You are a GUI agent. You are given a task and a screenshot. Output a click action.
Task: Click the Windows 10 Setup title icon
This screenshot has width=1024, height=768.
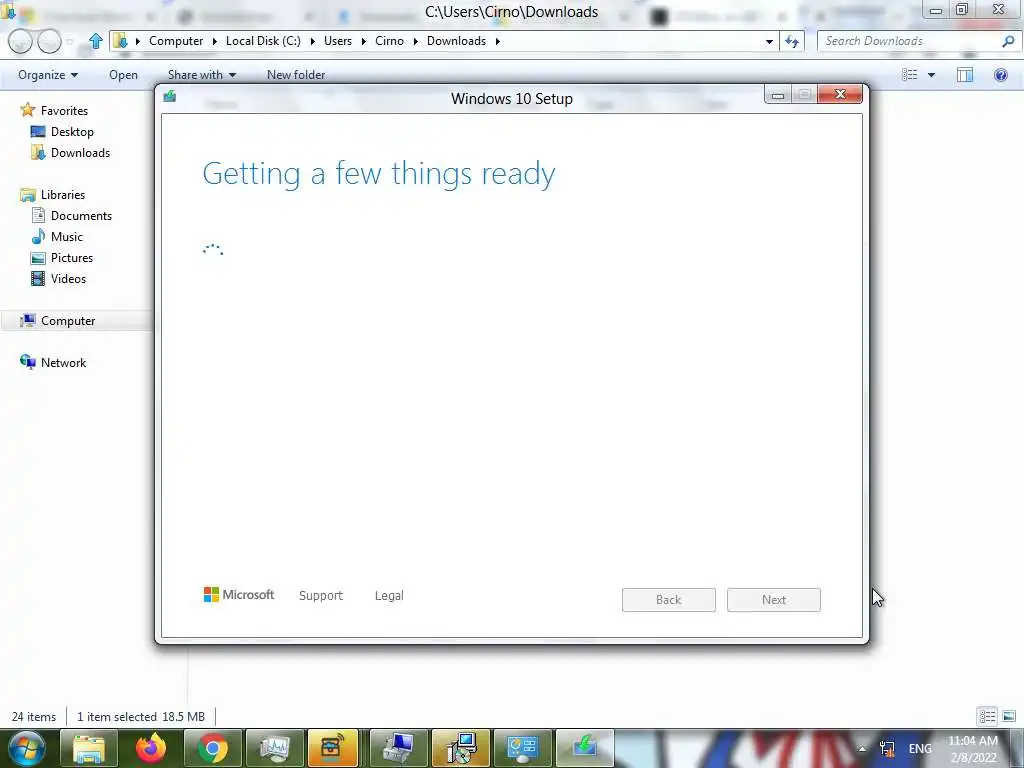170,97
